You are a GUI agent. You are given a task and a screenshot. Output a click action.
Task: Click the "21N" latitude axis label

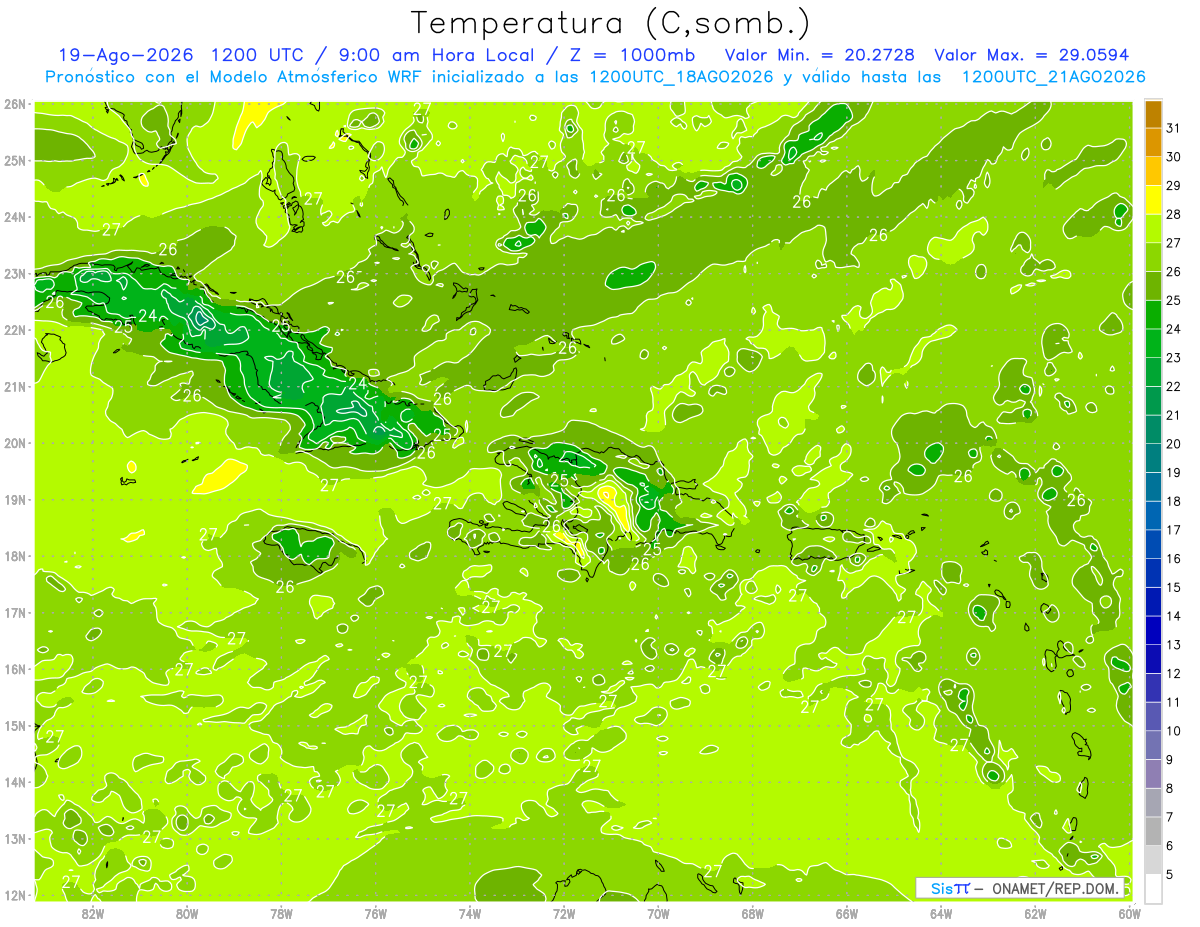pos(15,386)
